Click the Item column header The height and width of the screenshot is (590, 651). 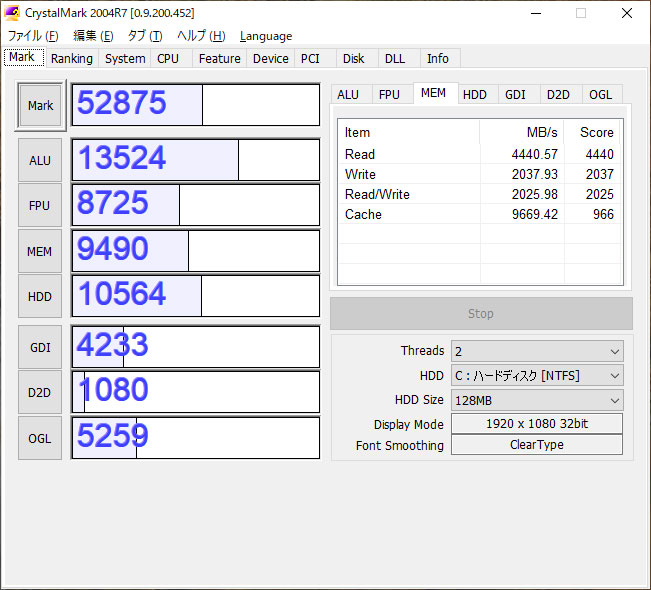pos(409,132)
